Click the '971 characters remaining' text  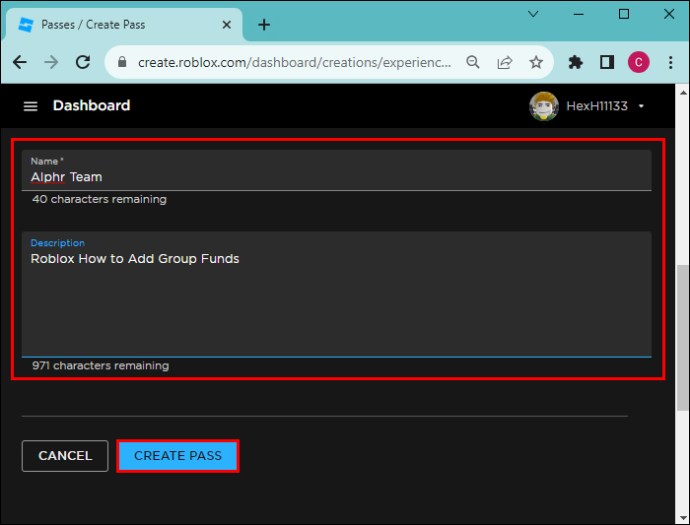click(100, 366)
